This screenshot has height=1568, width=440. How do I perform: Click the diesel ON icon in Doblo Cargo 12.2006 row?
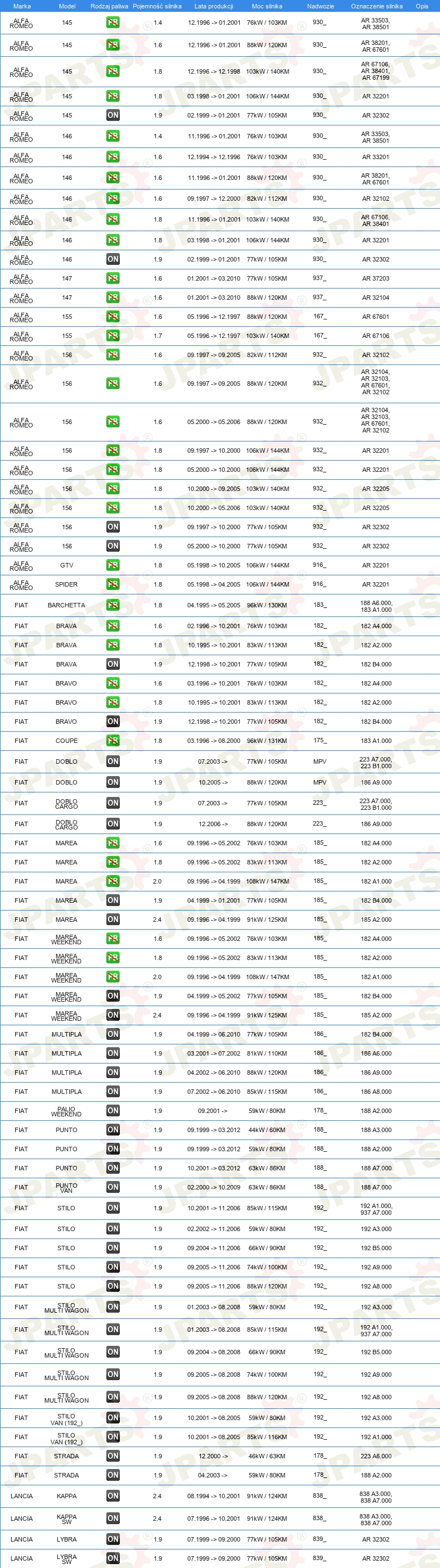pyautogui.click(x=113, y=823)
